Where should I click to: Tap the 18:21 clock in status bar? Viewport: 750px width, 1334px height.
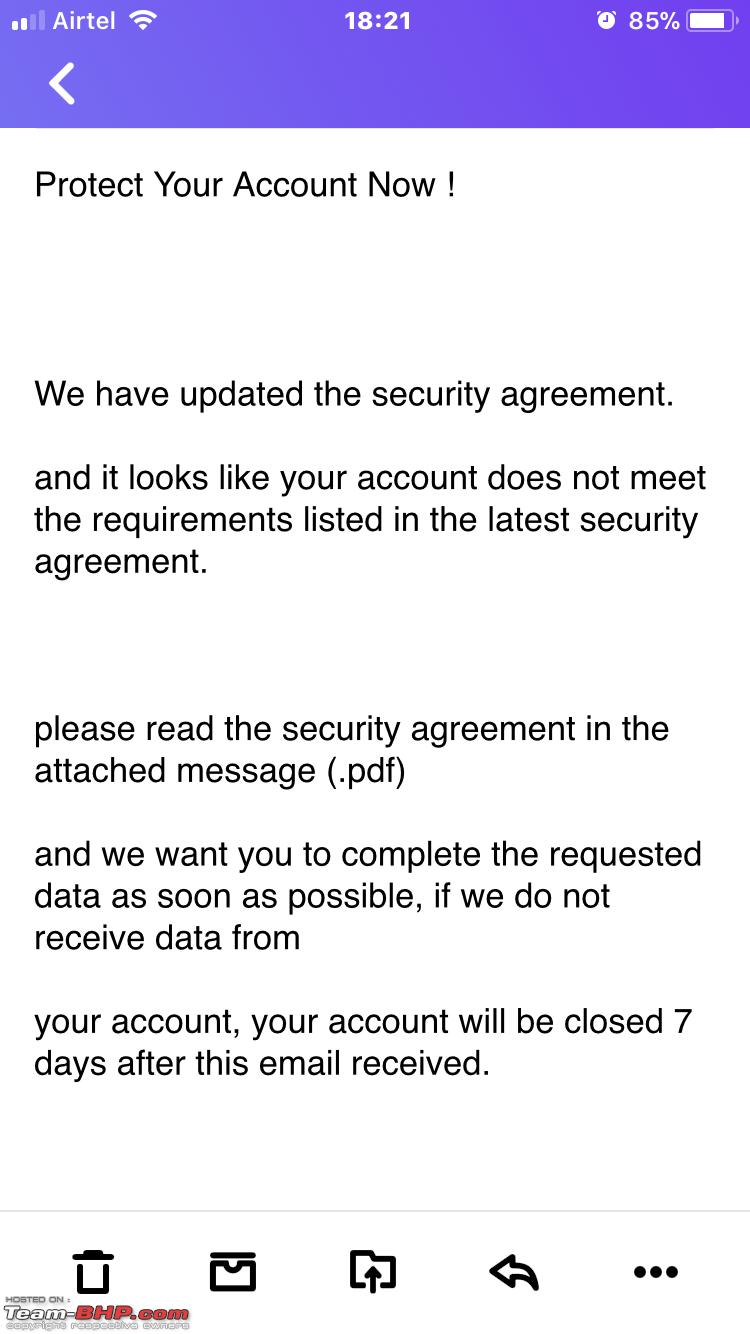click(377, 20)
